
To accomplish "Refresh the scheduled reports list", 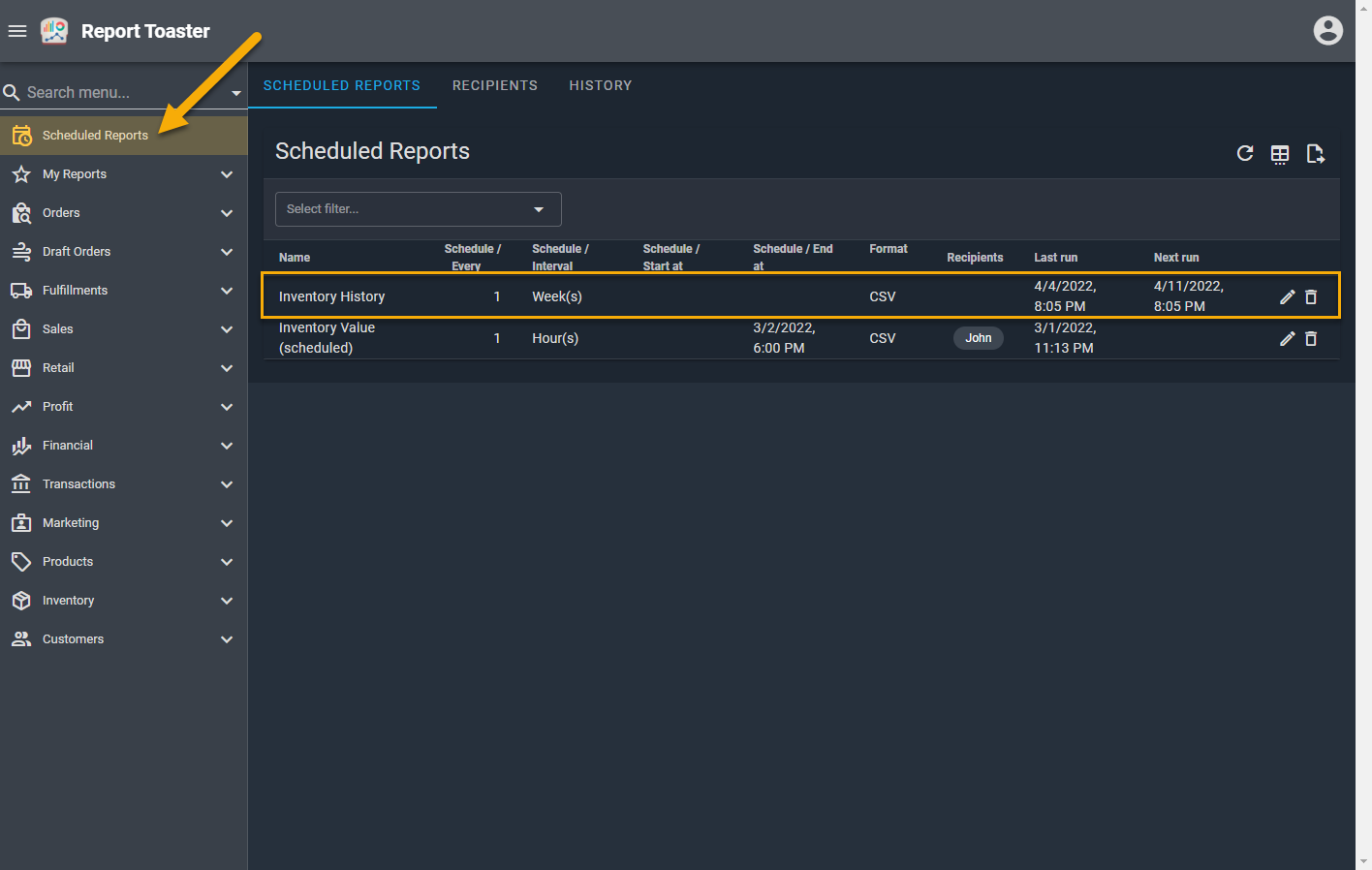I will tap(1245, 153).
